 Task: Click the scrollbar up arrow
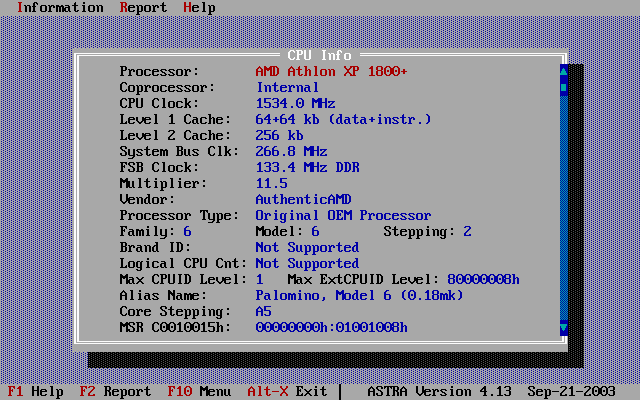pos(564,71)
